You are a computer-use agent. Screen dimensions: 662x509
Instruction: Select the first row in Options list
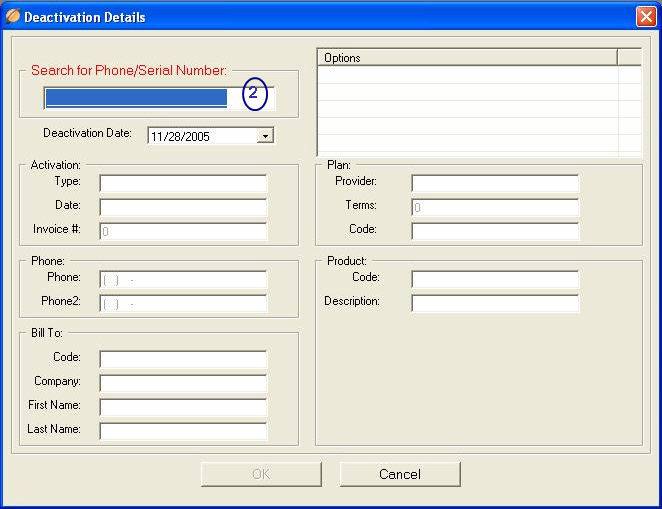pyautogui.click(x=467, y=75)
